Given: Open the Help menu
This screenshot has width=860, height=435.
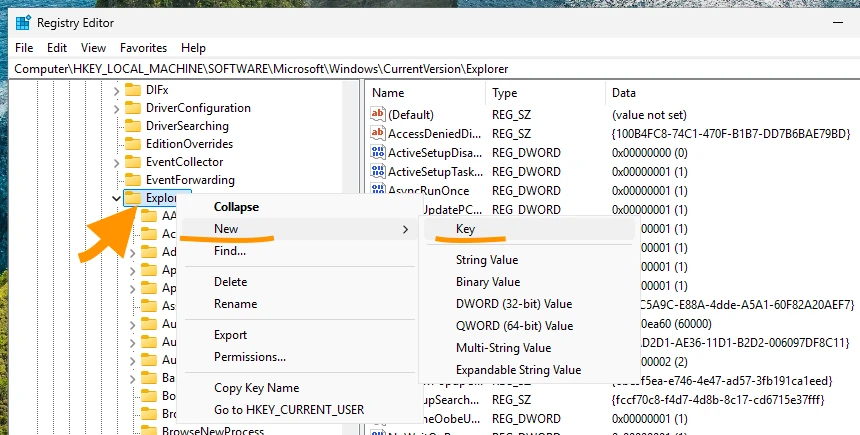Looking at the screenshot, I should point(193,48).
